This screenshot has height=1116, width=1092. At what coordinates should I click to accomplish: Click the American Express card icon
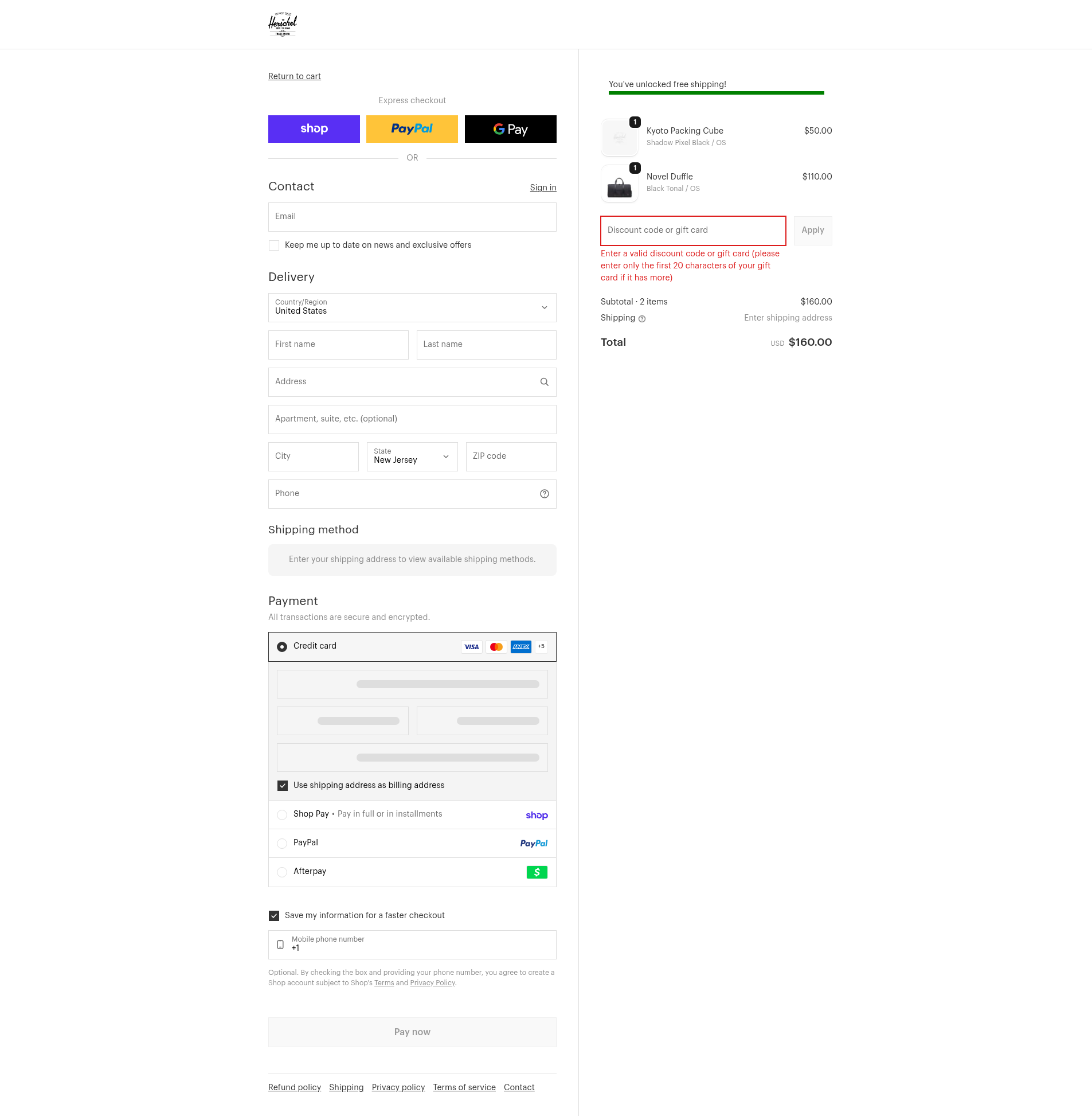(x=520, y=647)
